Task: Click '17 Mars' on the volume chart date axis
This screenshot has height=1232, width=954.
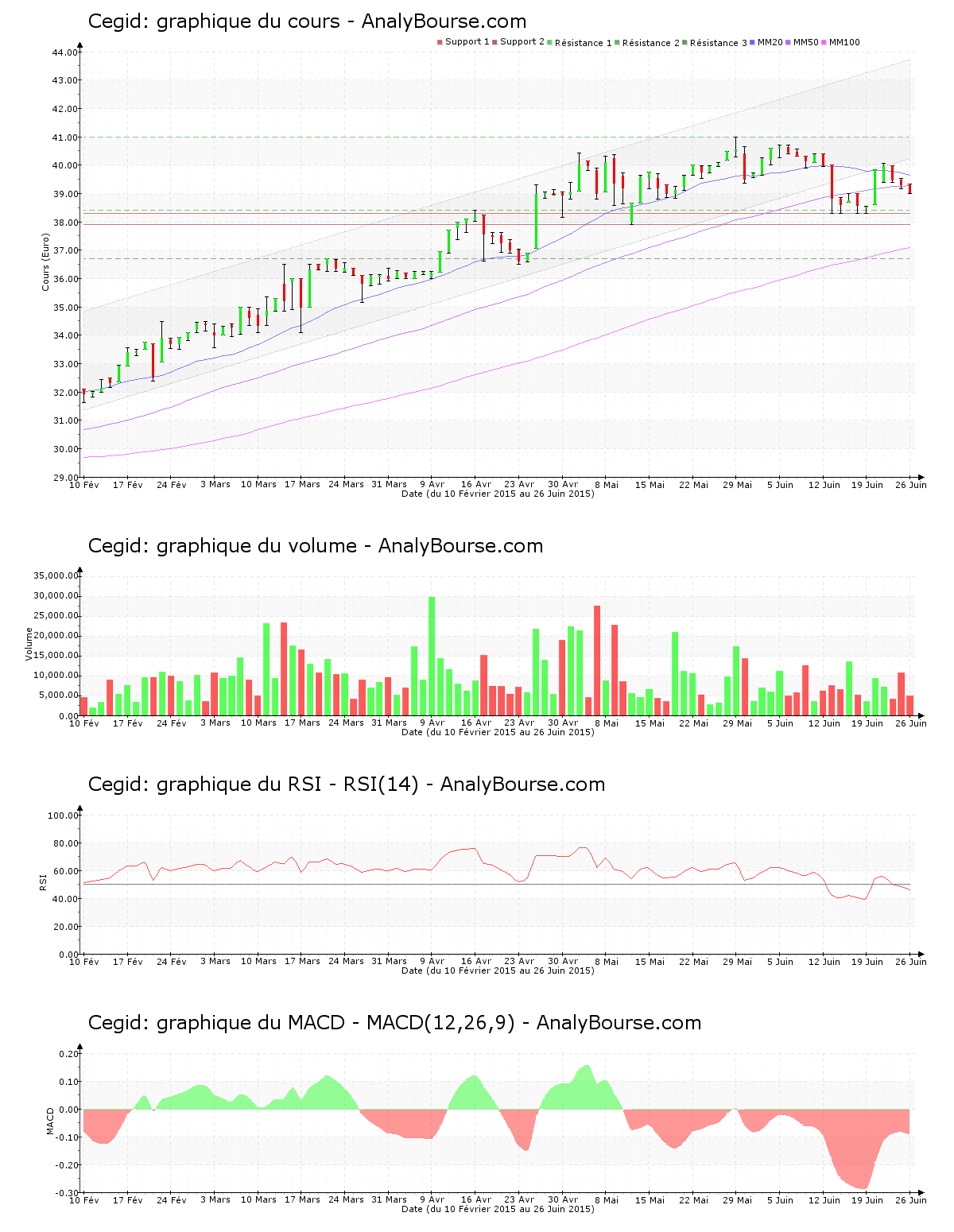Action: 302,723
